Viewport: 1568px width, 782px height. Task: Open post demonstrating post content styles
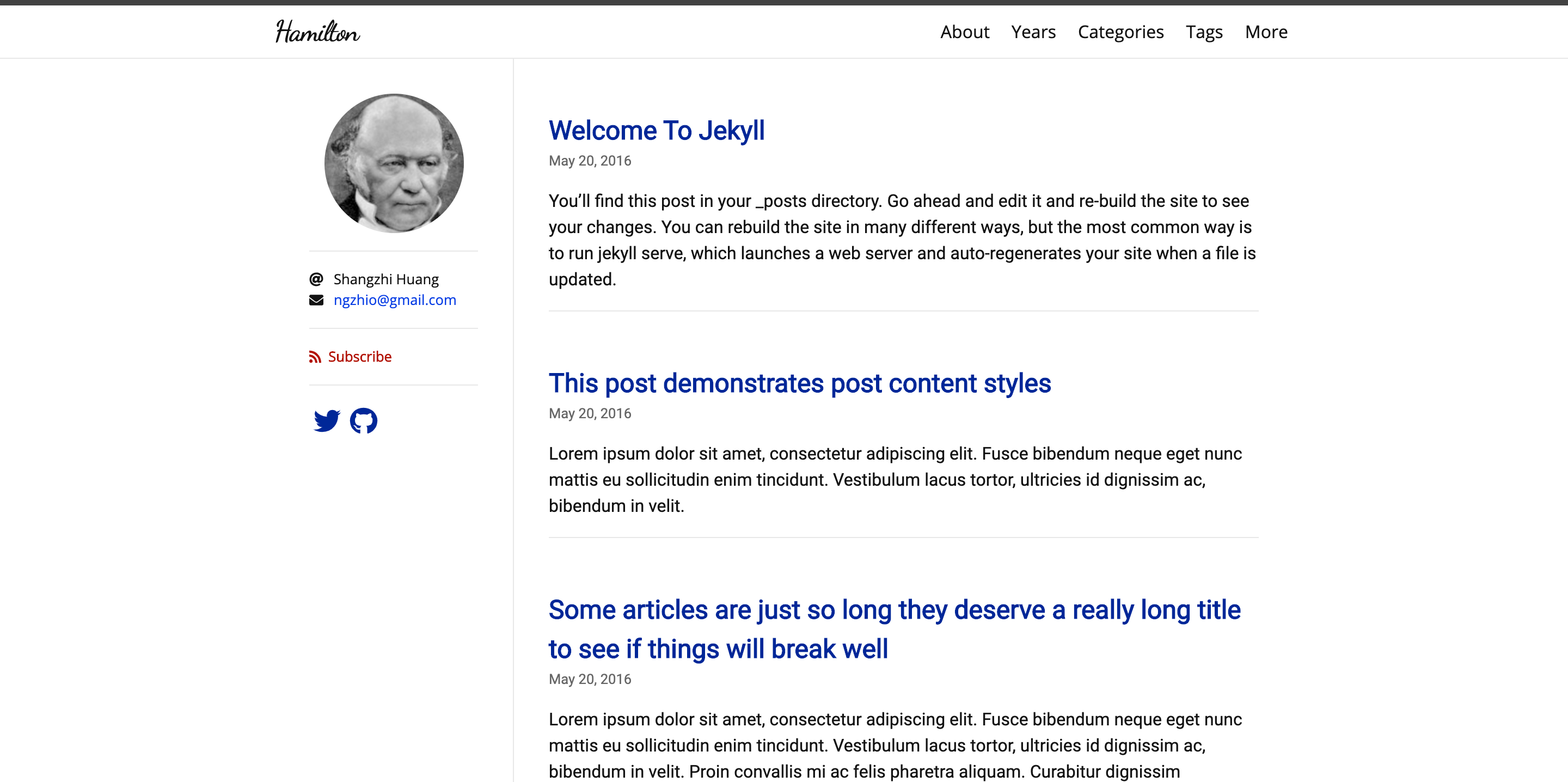[799, 384]
